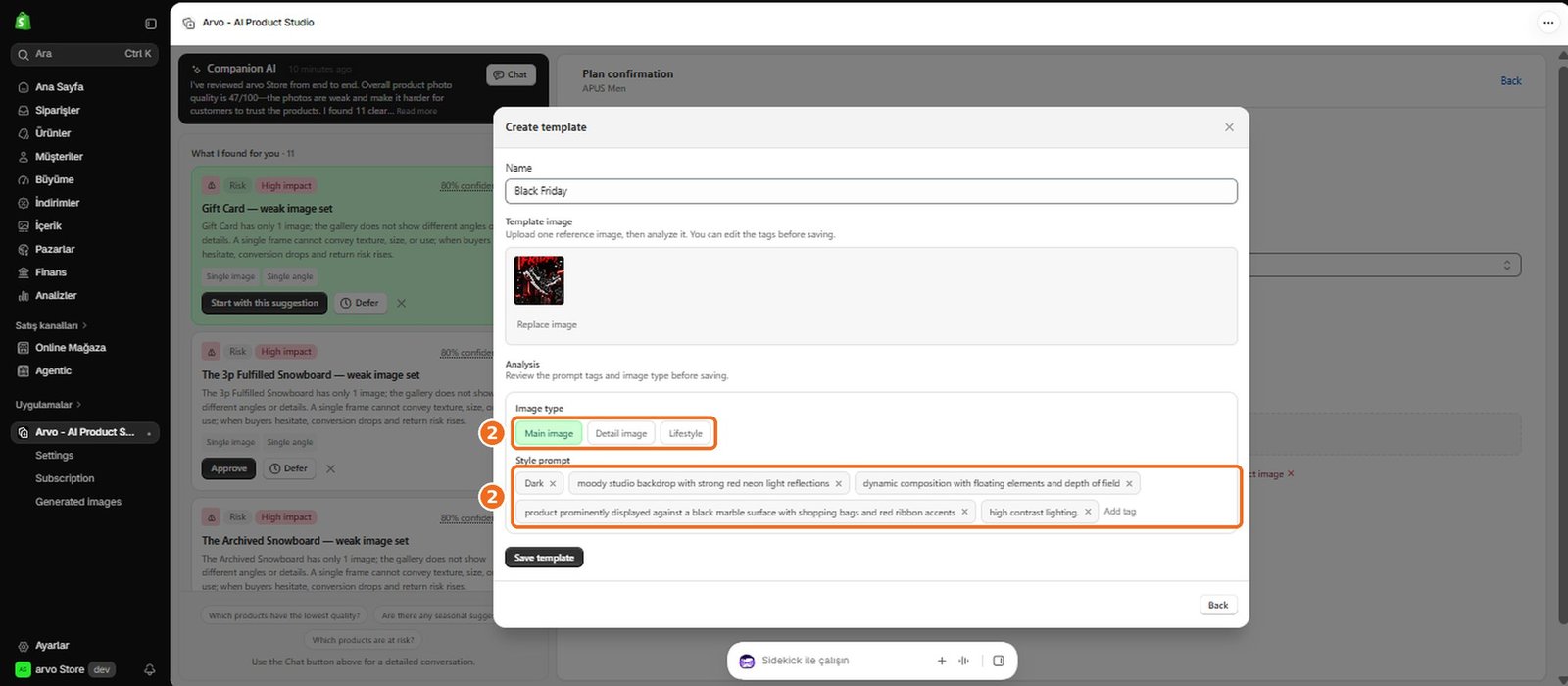Screen dimensions: 1568x686
Task: Click Defer on the Gift Card card
Action: [360, 304]
